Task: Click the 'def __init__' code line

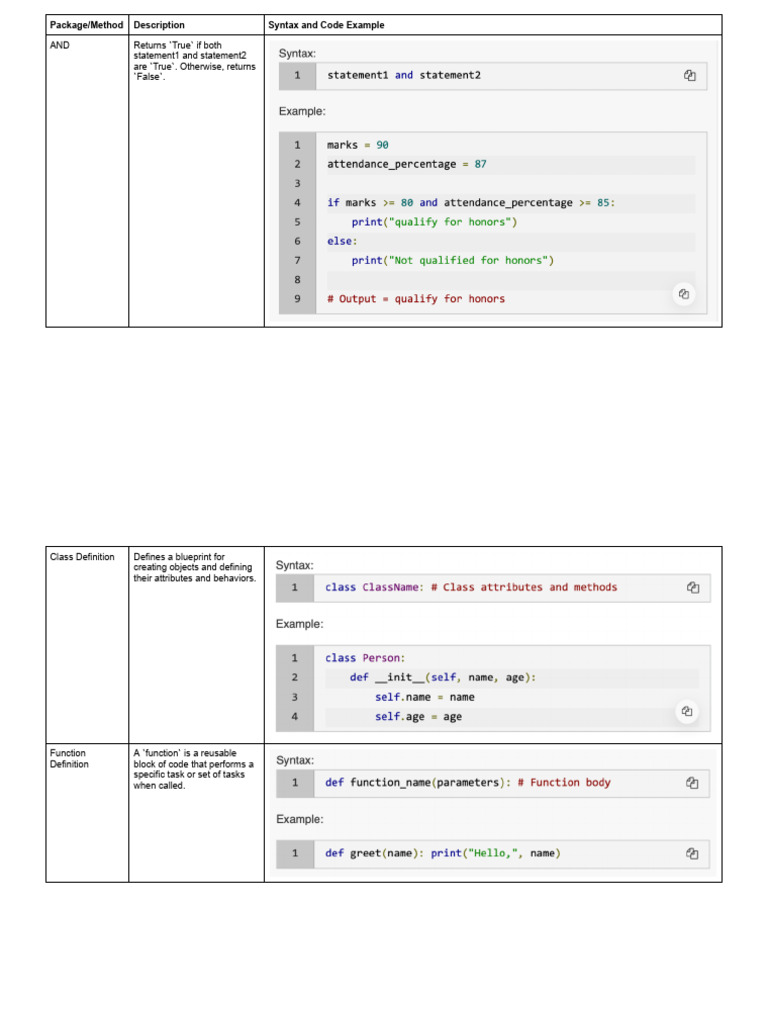Action: 443,678
